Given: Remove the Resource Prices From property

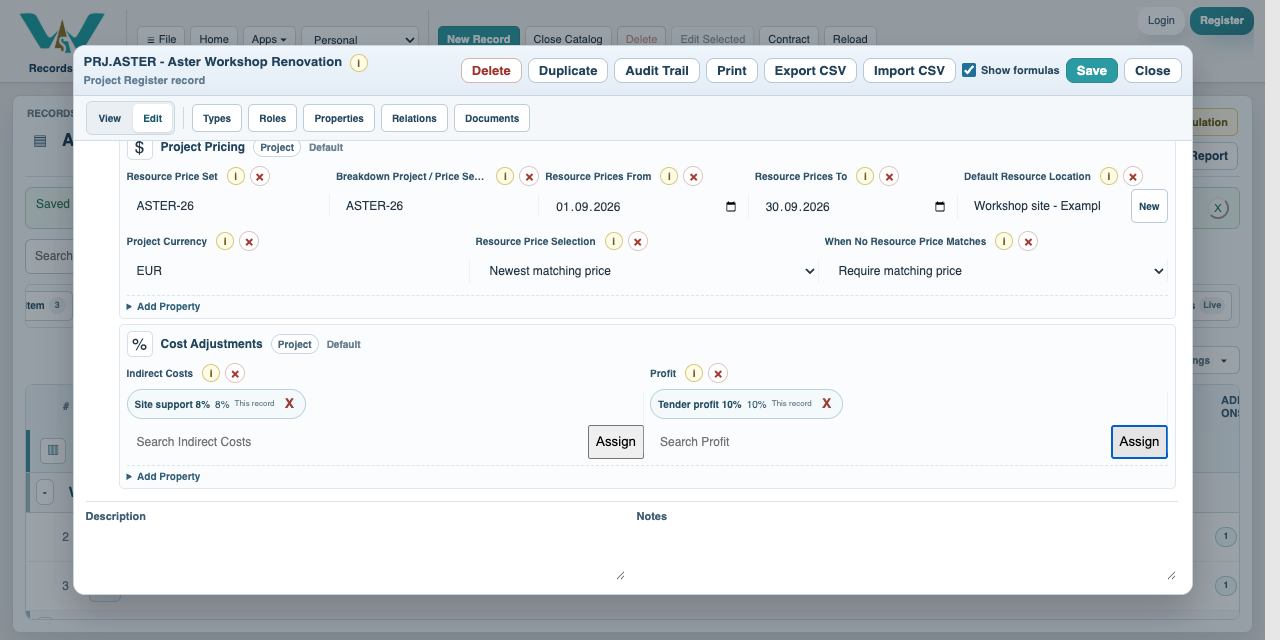Looking at the screenshot, I should tap(694, 177).
